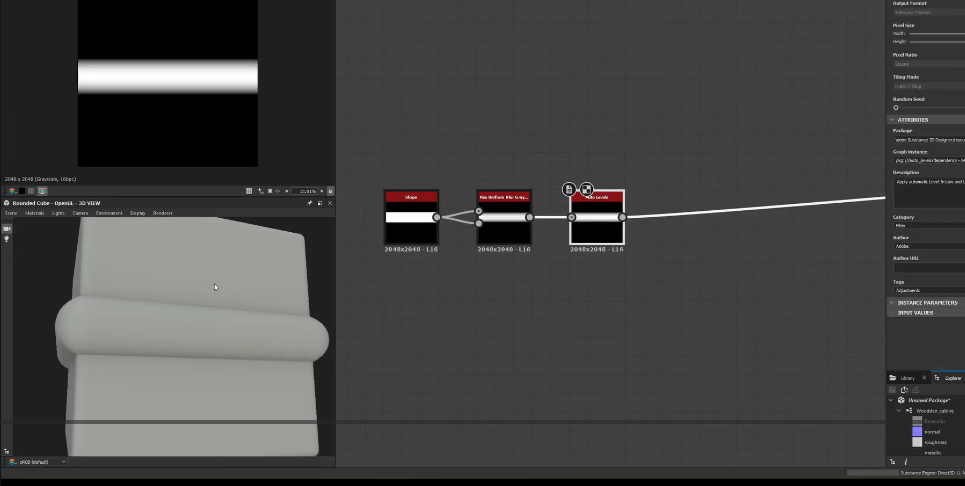Click the third publish icon in Explorer toolbar
This screenshot has height=486, width=965.
pos(915,389)
